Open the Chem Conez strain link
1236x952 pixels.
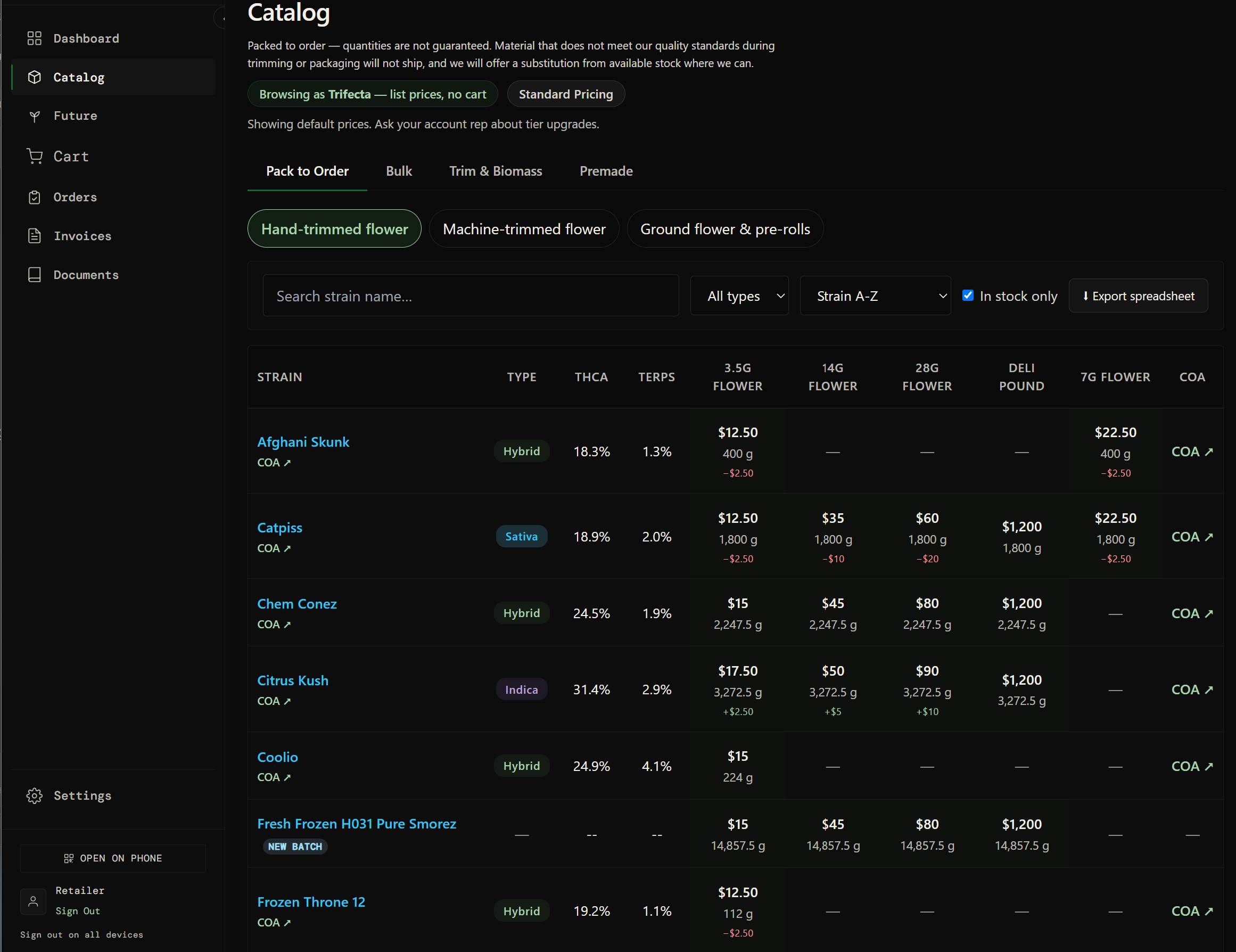tap(296, 604)
